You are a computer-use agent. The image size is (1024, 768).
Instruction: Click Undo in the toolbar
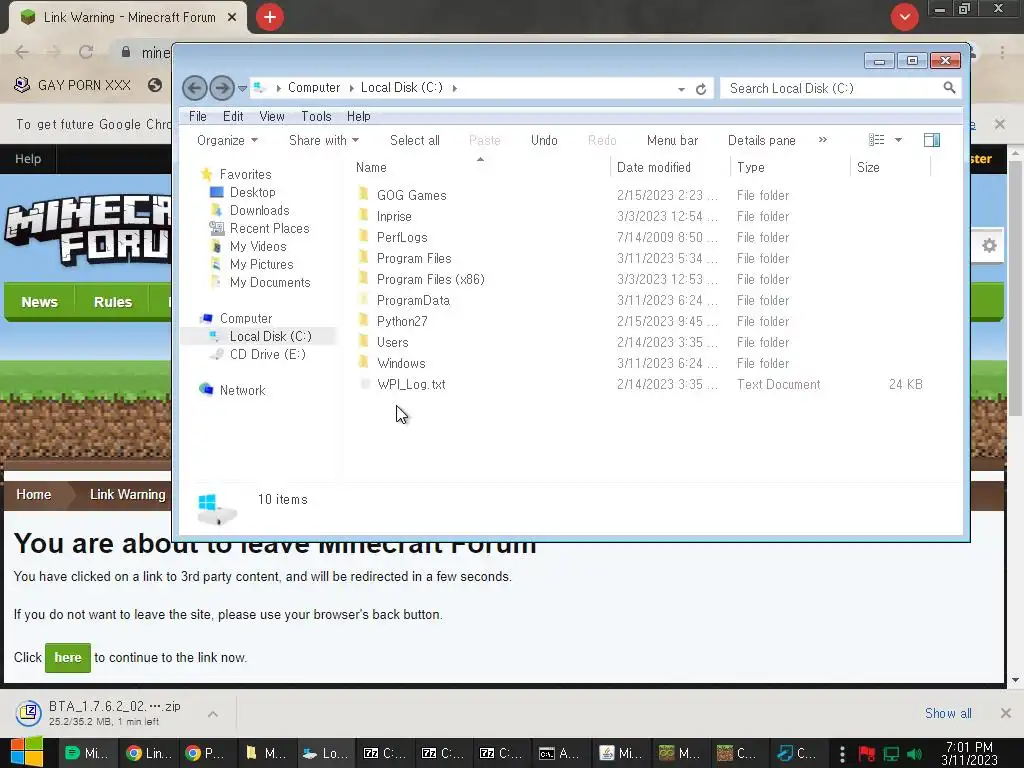click(544, 140)
